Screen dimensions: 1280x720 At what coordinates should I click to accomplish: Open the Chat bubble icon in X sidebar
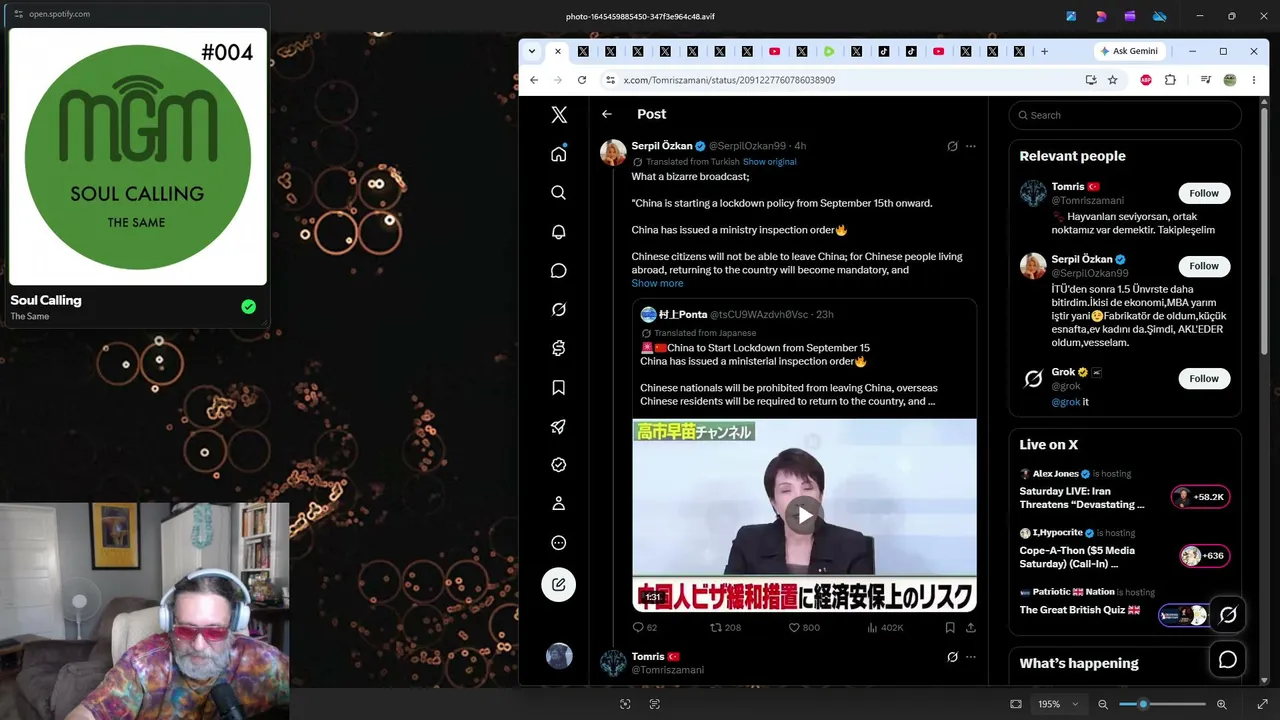tap(559, 271)
